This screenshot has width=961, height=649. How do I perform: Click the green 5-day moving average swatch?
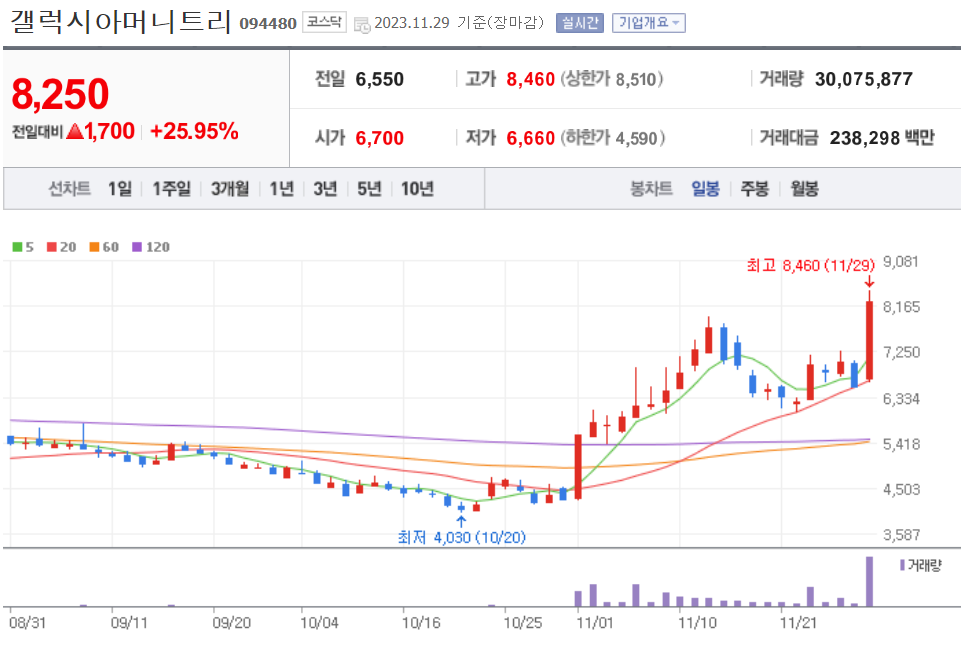tap(17, 247)
